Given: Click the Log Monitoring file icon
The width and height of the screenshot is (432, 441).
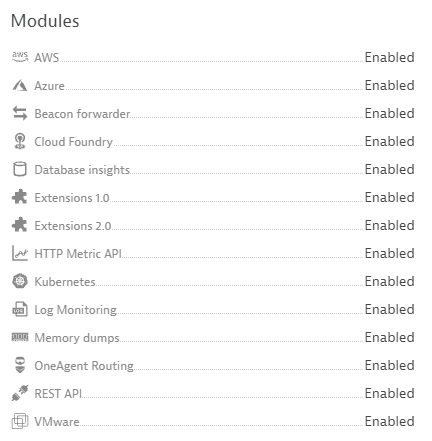Looking at the screenshot, I should click(20, 309).
